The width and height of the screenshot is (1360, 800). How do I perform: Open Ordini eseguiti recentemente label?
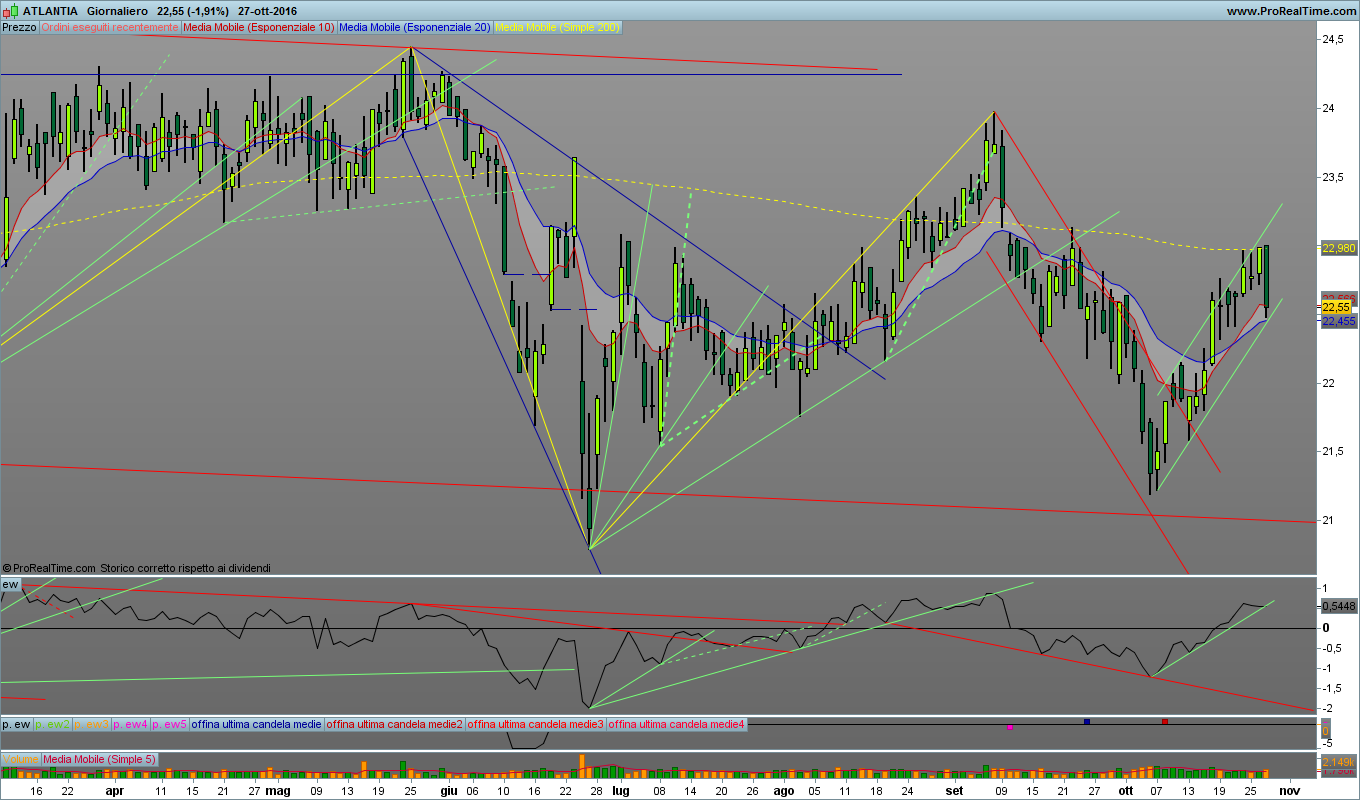click(110, 28)
